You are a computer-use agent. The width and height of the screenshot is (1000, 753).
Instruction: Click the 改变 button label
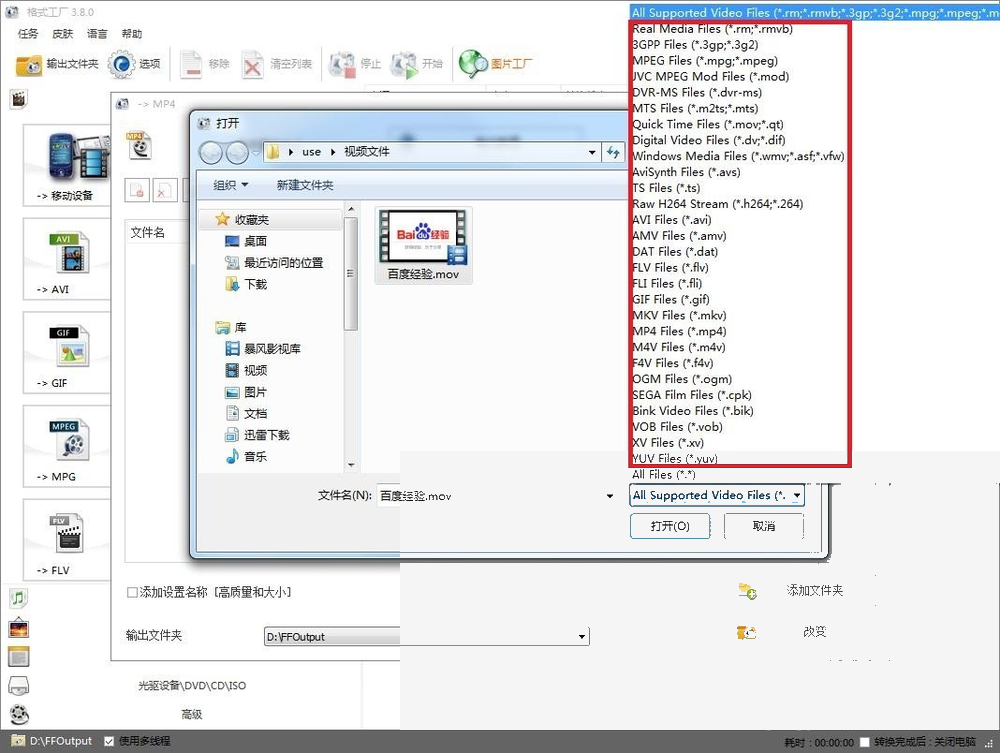(x=814, y=632)
